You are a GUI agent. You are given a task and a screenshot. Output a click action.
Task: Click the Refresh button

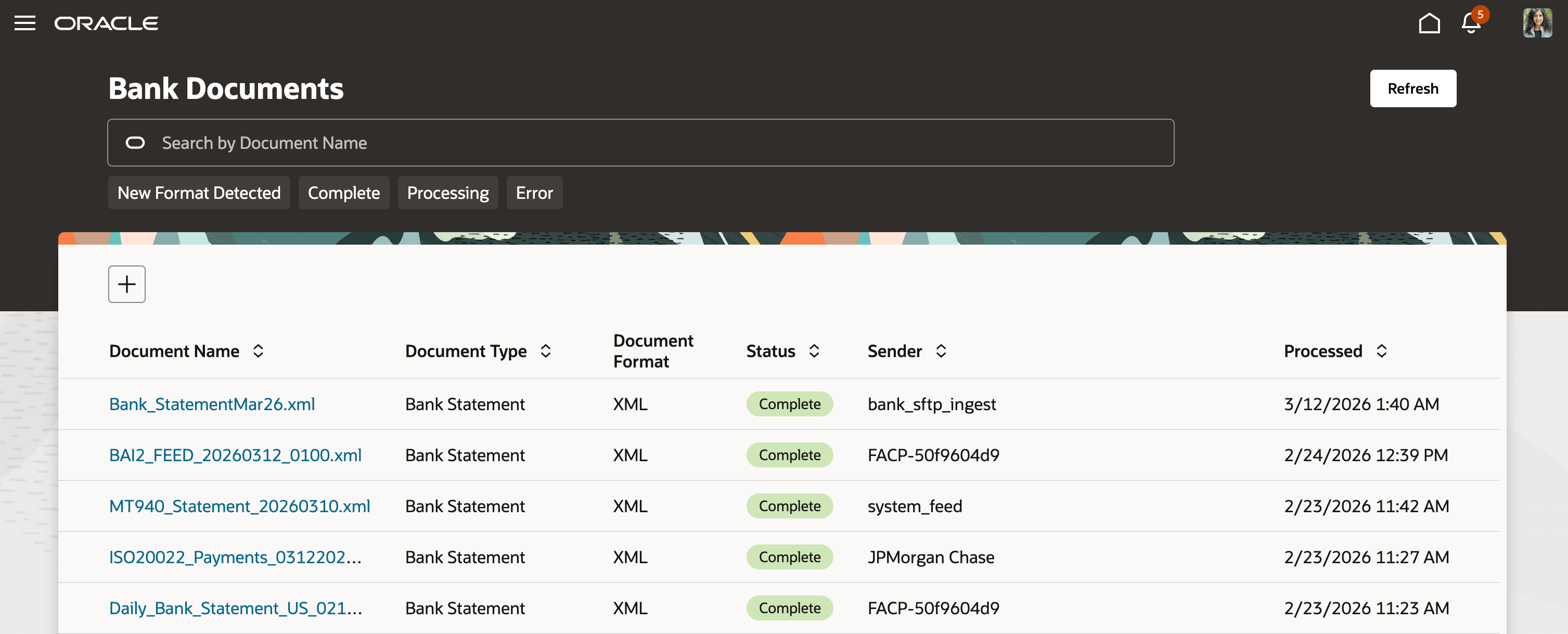tap(1413, 88)
